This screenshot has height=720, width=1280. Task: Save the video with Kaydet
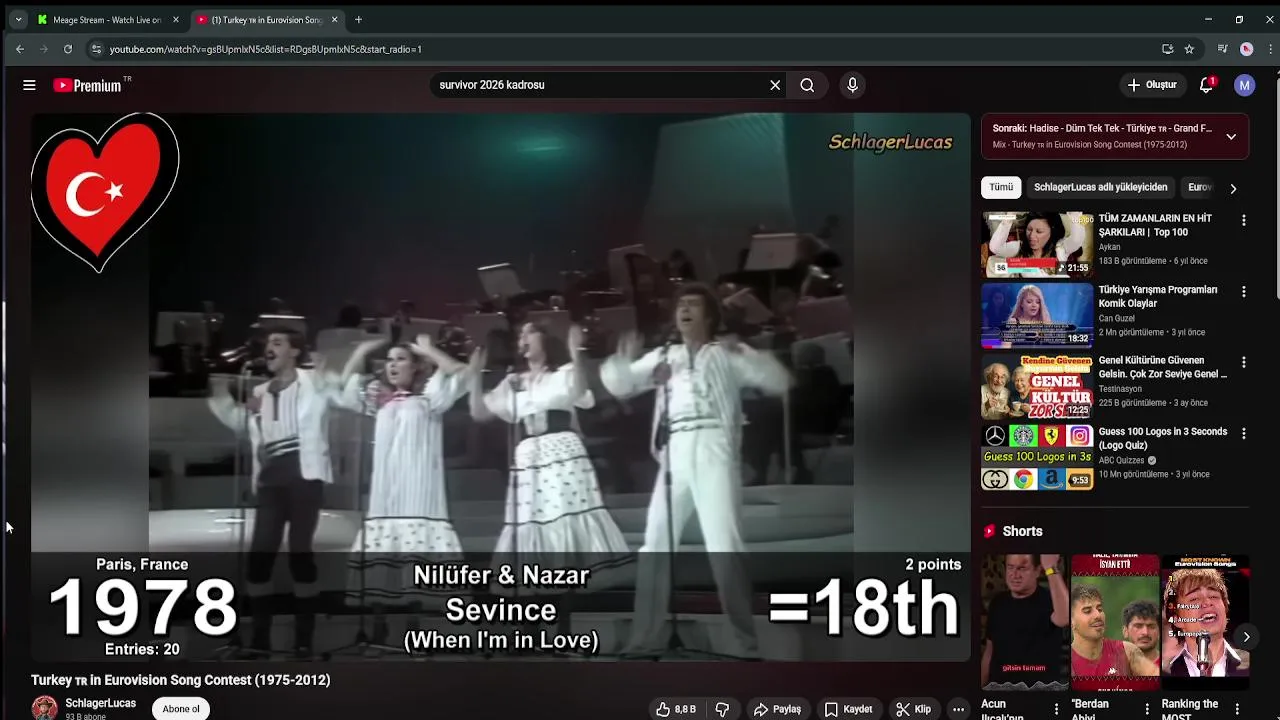click(848, 709)
